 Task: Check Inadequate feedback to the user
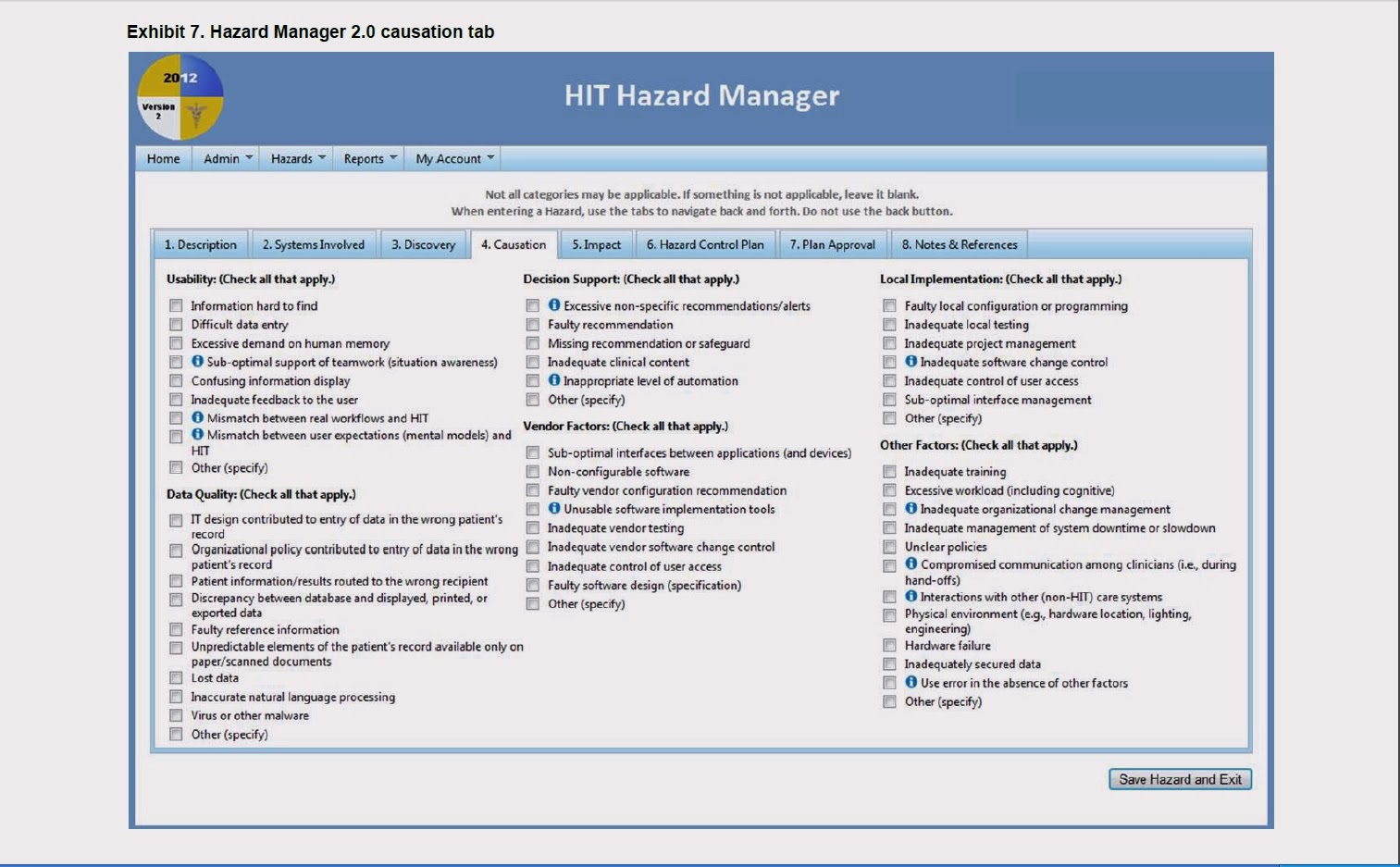click(176, 400)
